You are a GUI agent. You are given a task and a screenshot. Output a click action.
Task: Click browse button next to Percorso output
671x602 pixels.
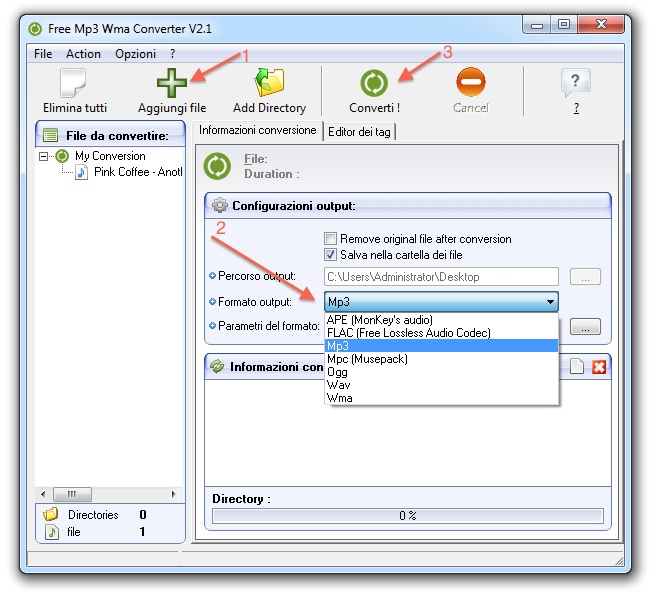(x=585, y=277)
